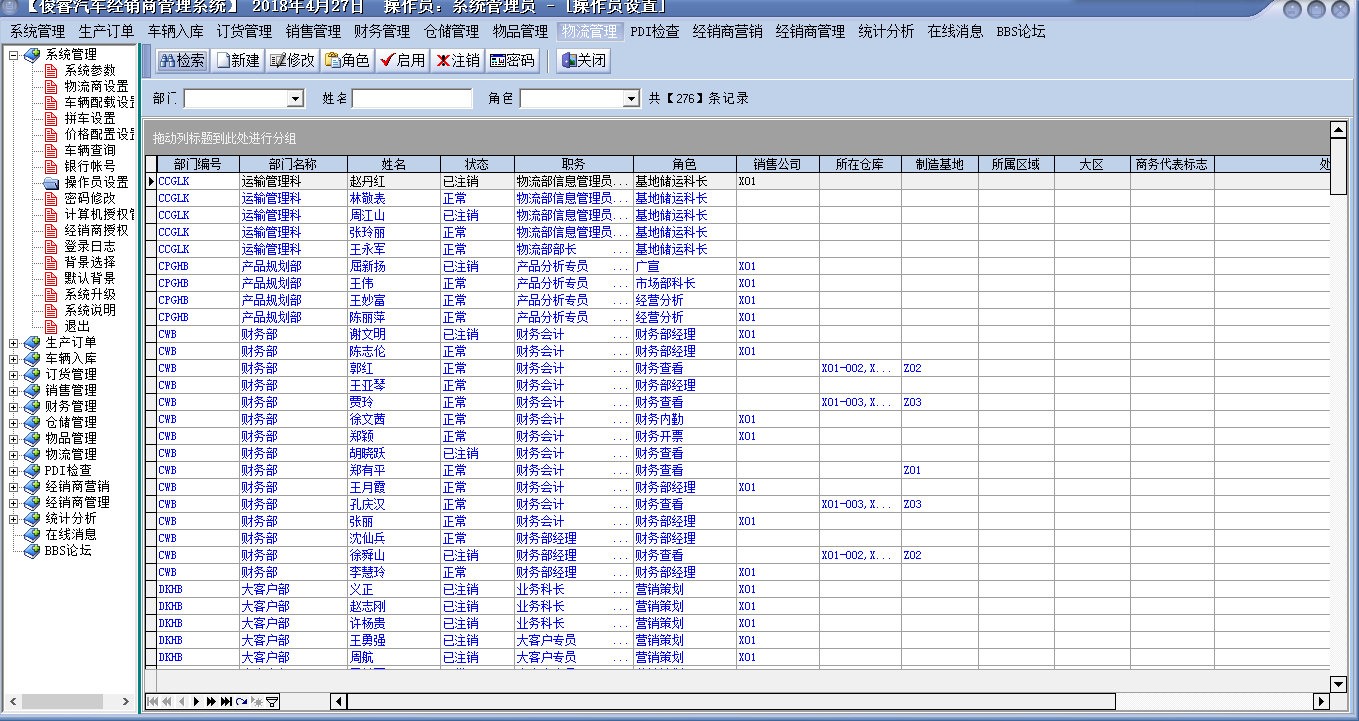Open 经销商授权 in the tree

coord(96,230)
